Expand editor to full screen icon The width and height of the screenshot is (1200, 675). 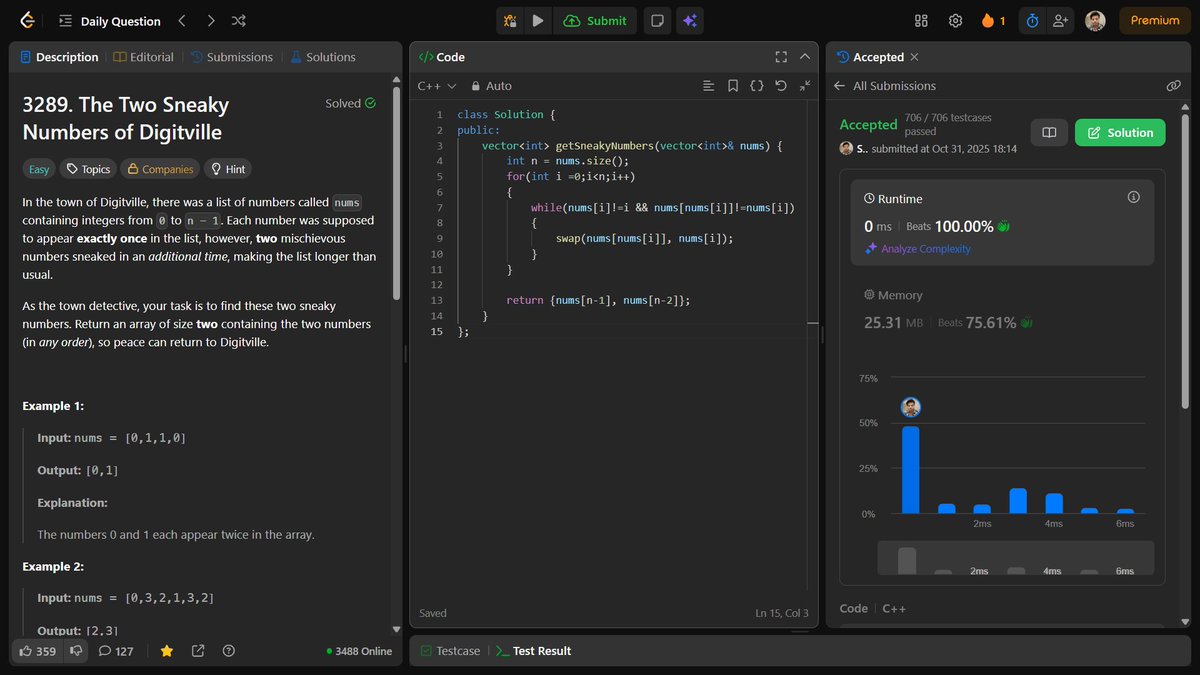pyautogui.click(x=805, y=86)
